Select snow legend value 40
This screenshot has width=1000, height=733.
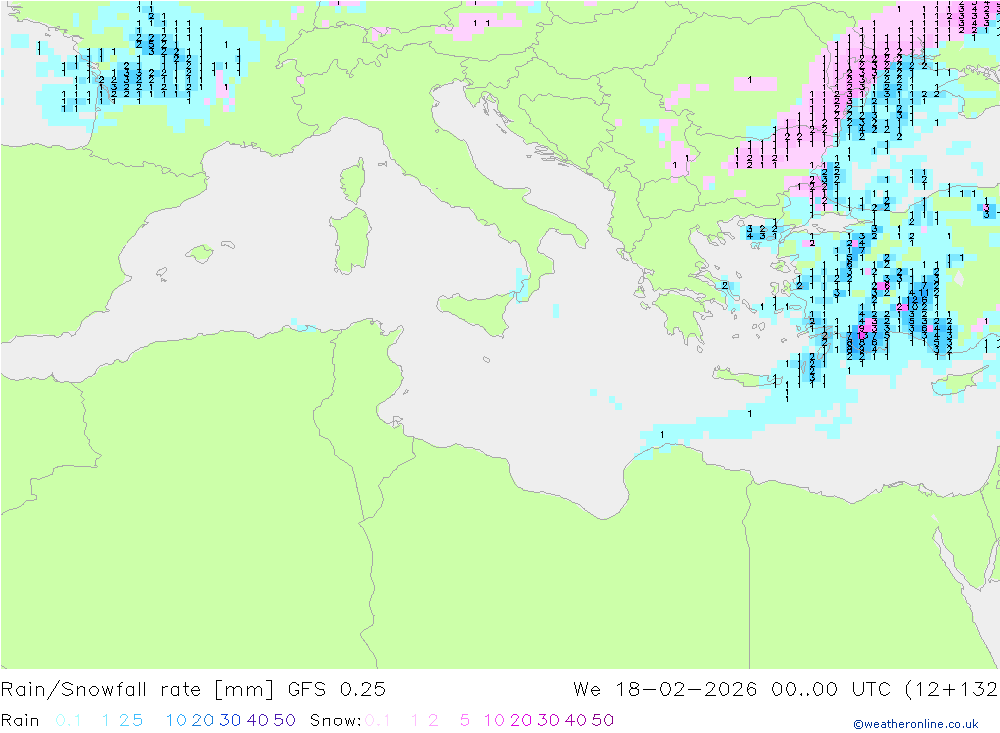576,720
